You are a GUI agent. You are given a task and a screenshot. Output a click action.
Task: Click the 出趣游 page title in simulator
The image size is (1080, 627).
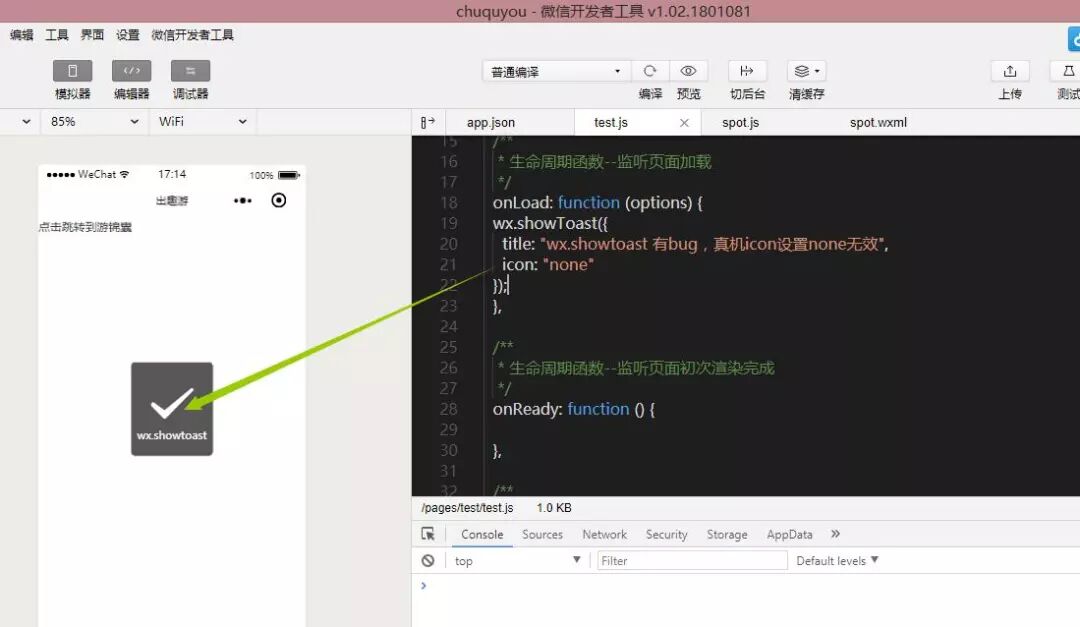pos(172,201)
